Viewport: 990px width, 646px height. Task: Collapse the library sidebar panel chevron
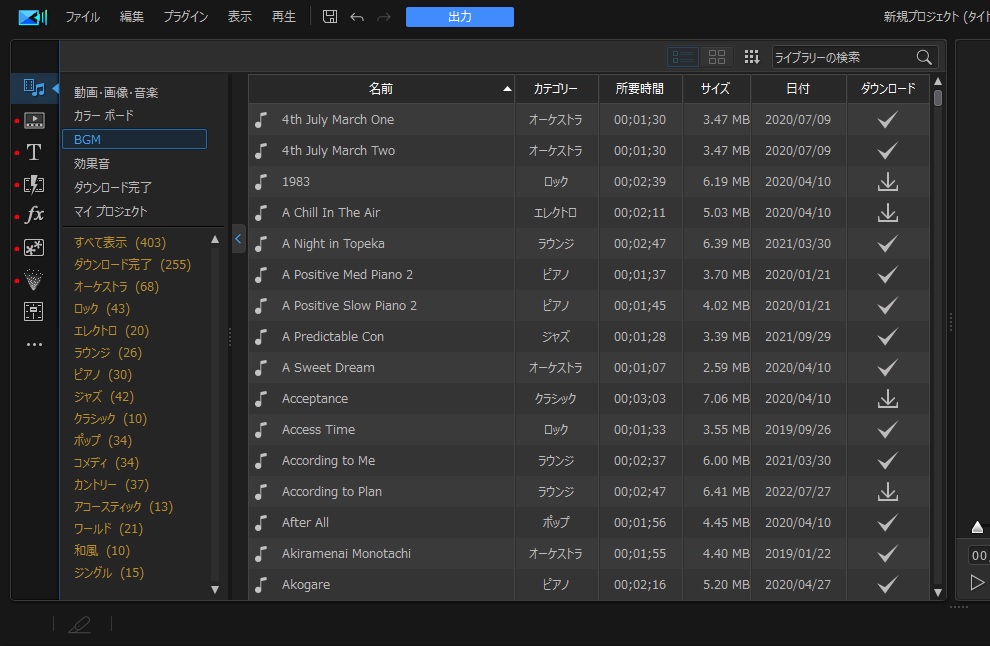click(238, 239)
